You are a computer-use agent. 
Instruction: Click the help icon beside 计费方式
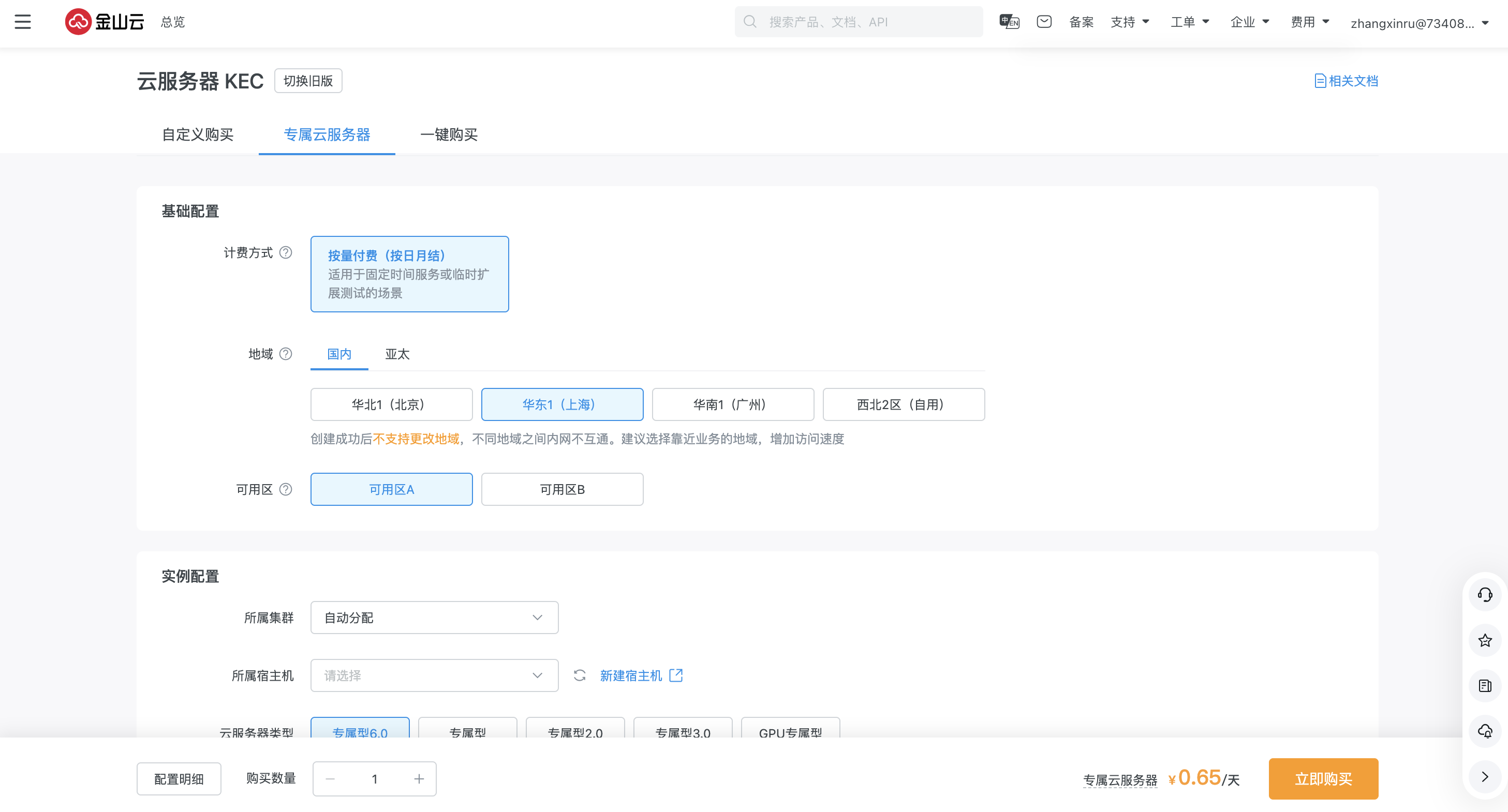click(286, 253)
